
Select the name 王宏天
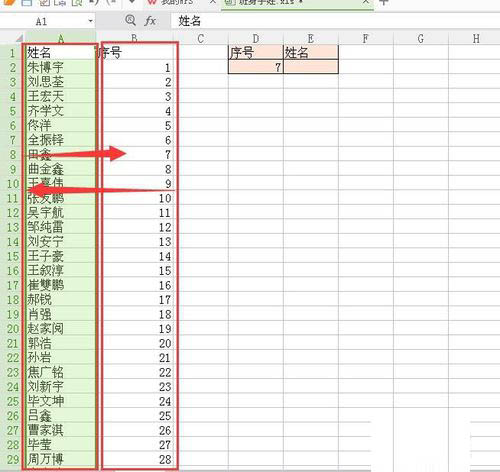tap(45, 96)
